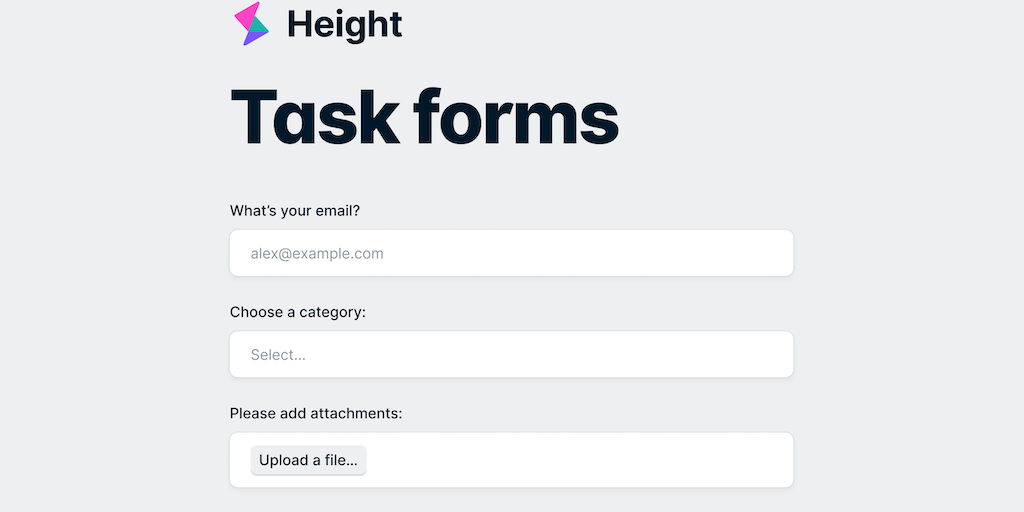Click the pink part of Height logo
The image size is (1024, 512).
tap(245, 13)
